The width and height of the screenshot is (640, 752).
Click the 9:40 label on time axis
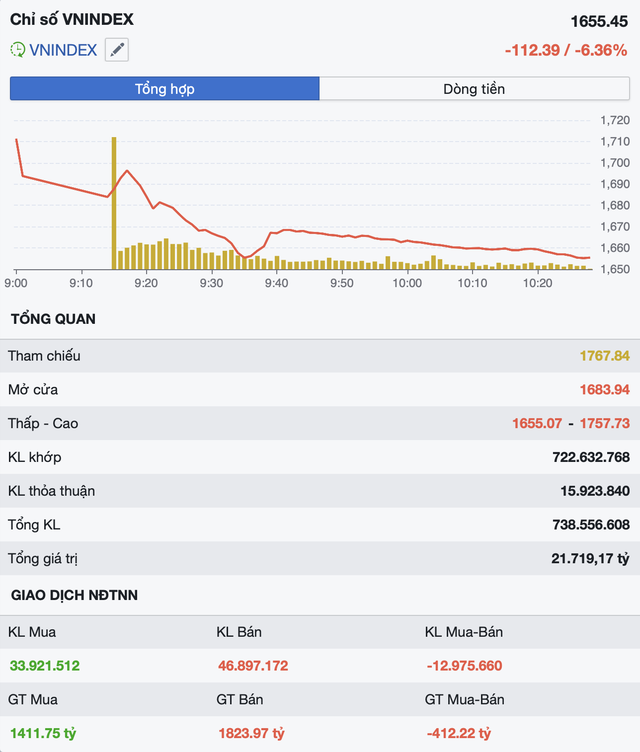(276, 284)
